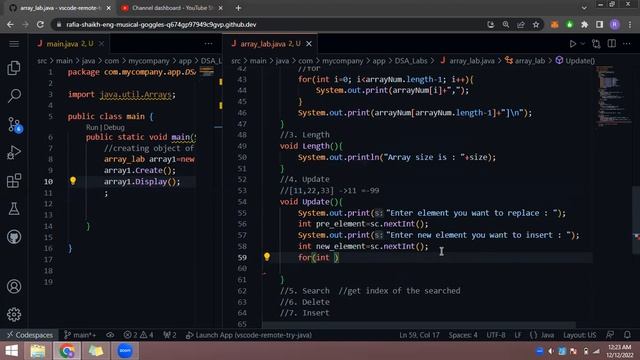This screenshot has width=640, height=360.
Task: Click the main branch in status bar
Action: (80, 335)
